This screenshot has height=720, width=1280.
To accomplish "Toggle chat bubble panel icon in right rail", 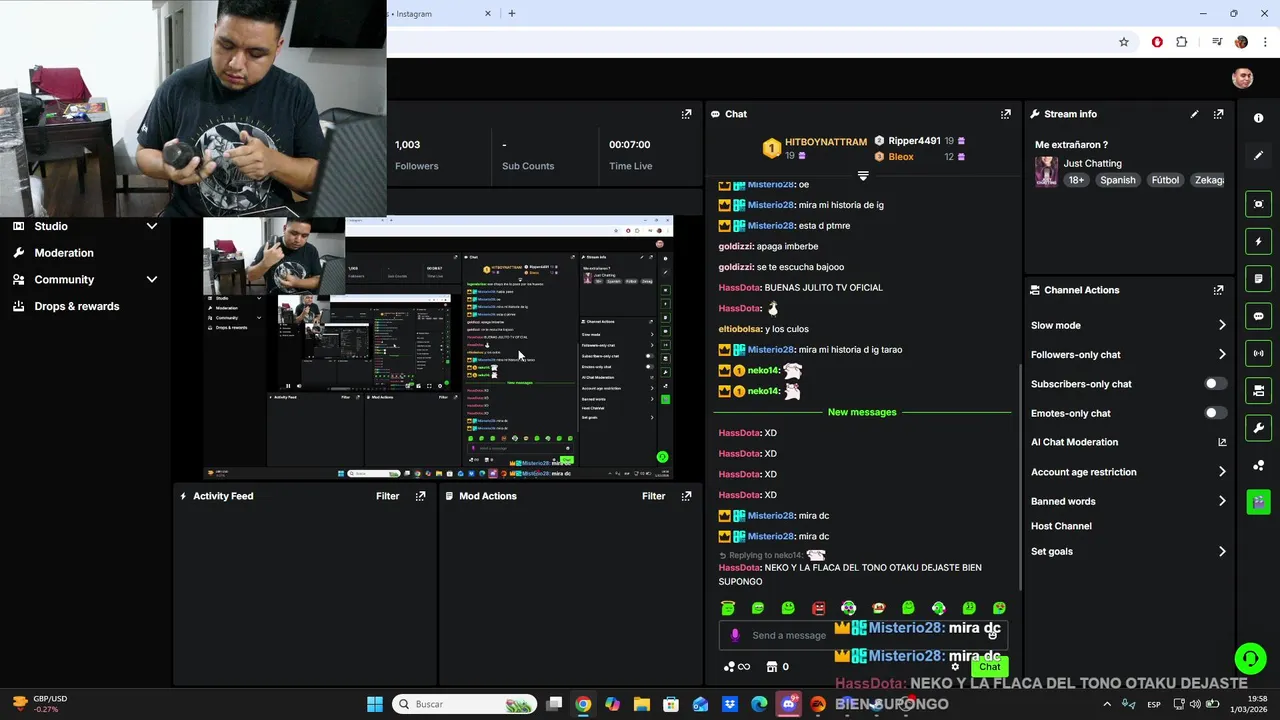I will click(x=1258, y=316).
